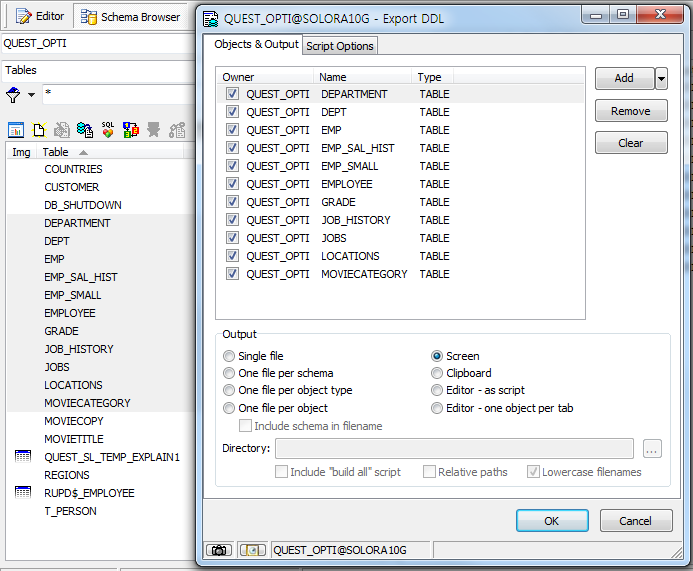Open the Add button dropdown arrow
This screenshot has height=571, width=693.
click(x=661, y=78)
